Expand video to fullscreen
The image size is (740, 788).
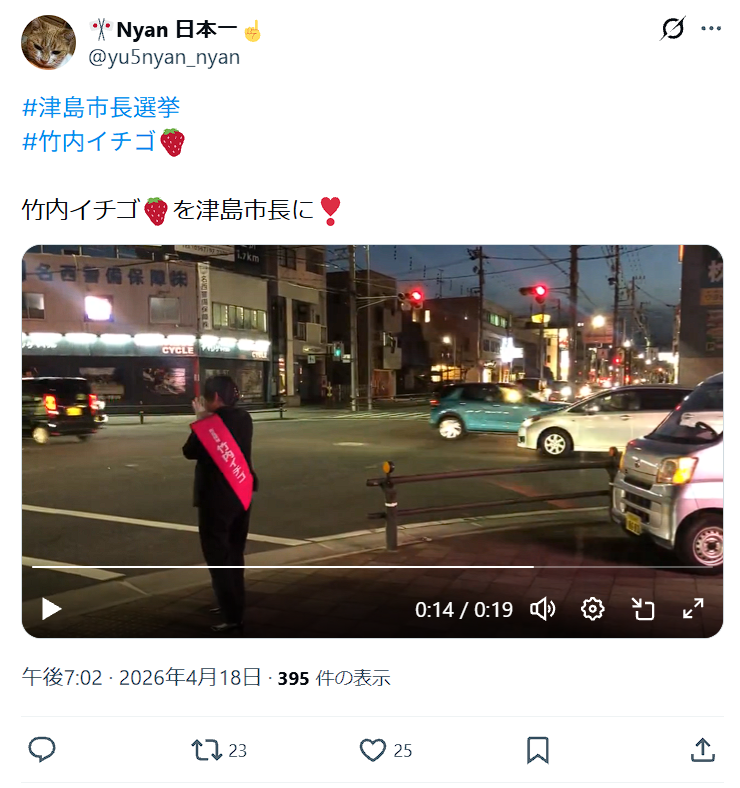(x=693, y=609)
